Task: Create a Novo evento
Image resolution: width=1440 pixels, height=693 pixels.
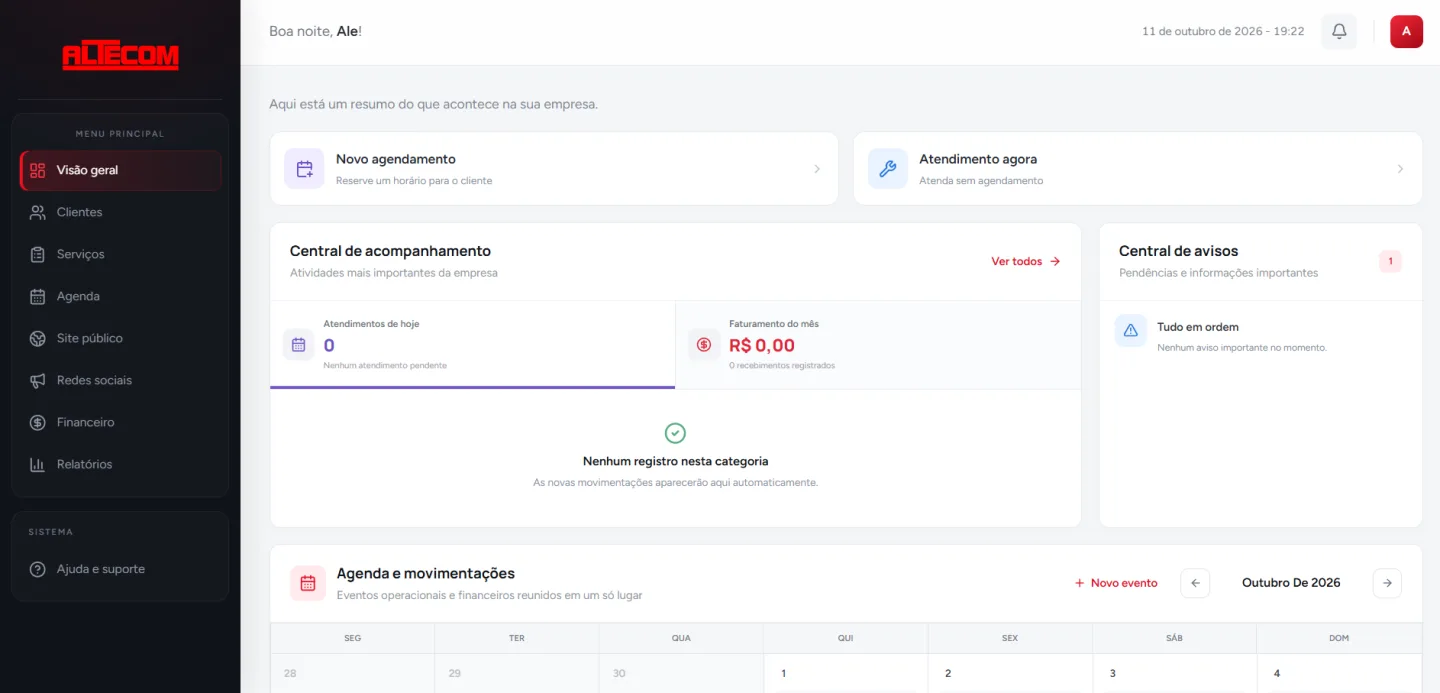Action: pos(1116,583)
